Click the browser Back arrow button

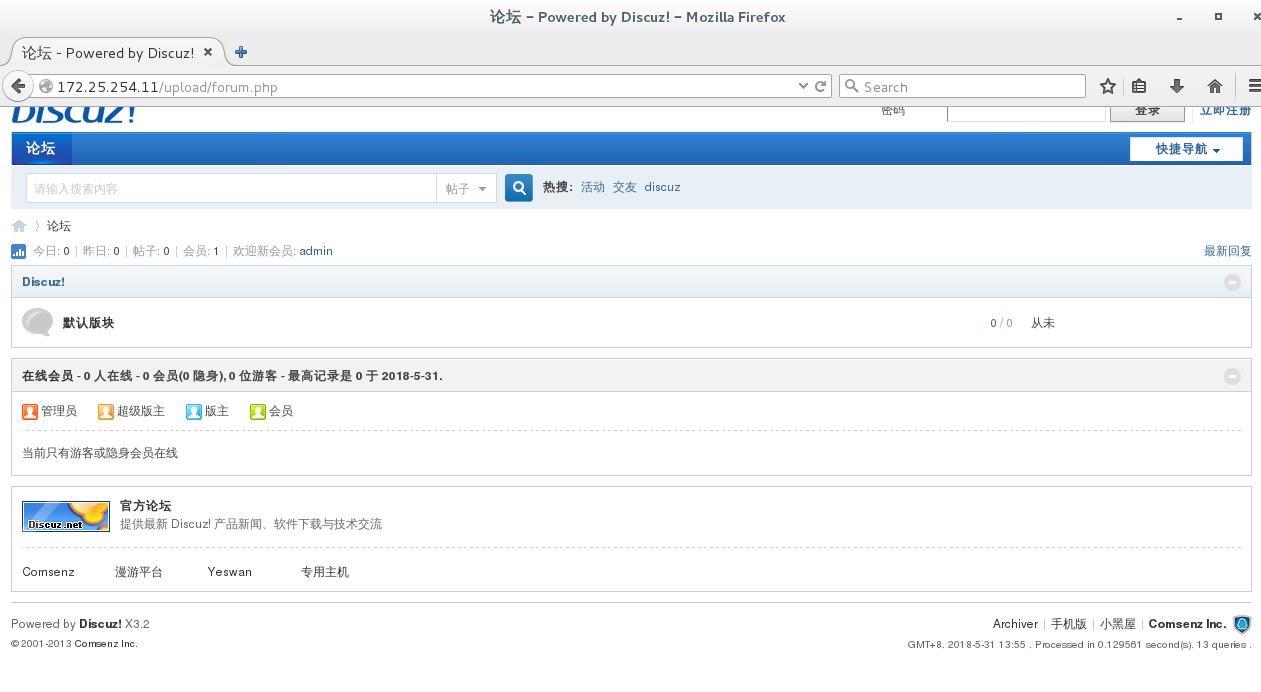16,86
